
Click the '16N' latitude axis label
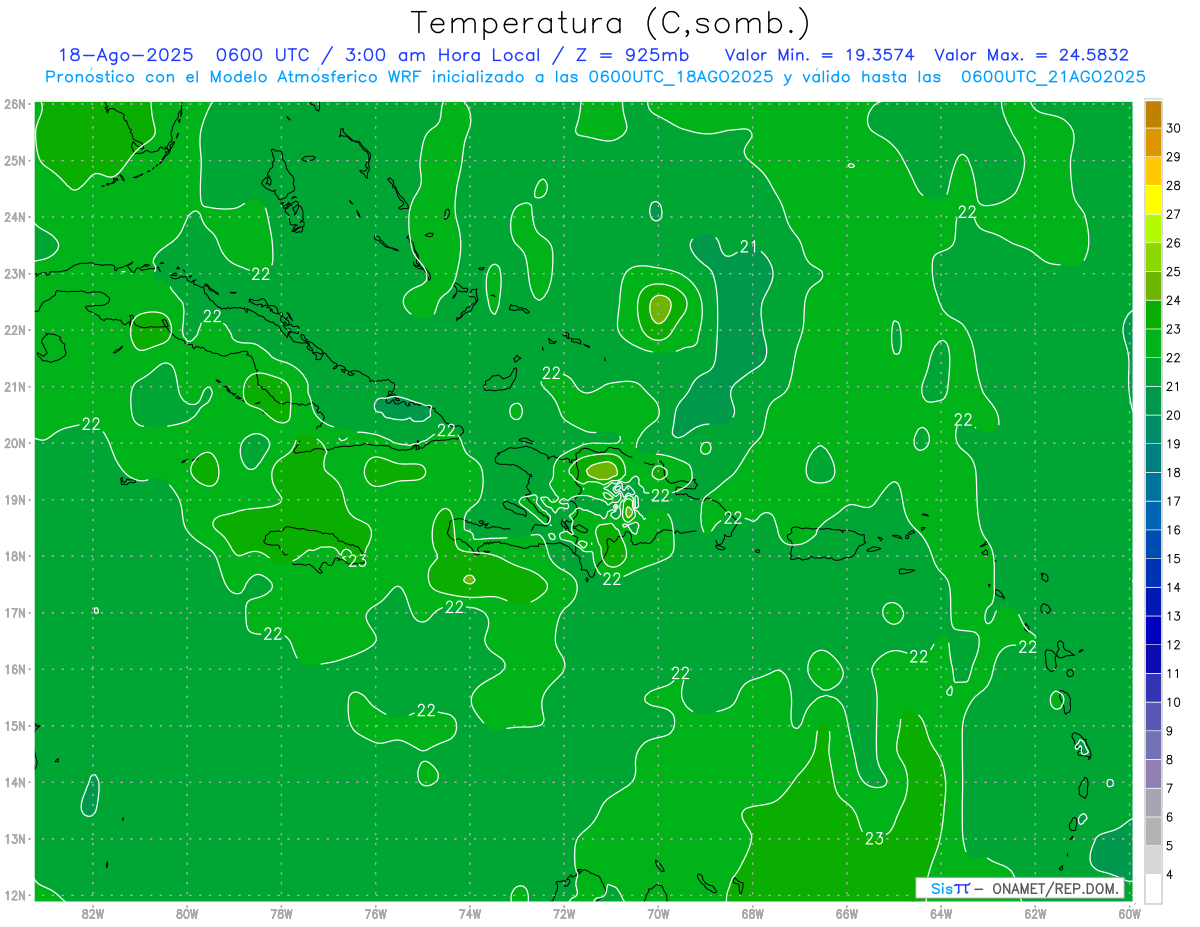tap(15, 669)
